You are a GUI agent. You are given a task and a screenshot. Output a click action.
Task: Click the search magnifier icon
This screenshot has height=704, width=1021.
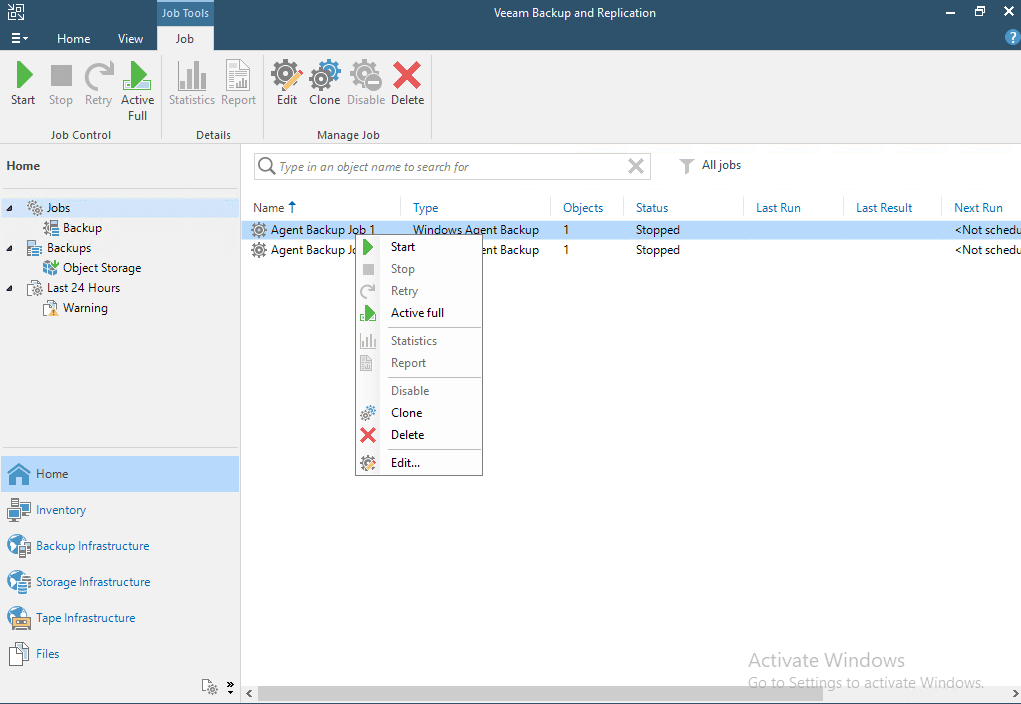tap(266, 166)
